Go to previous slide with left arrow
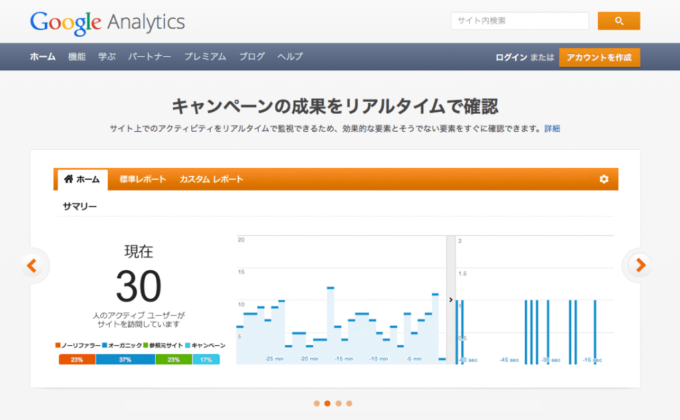The image size is (680, 420). pyautogui.click(x=32, y=265)
